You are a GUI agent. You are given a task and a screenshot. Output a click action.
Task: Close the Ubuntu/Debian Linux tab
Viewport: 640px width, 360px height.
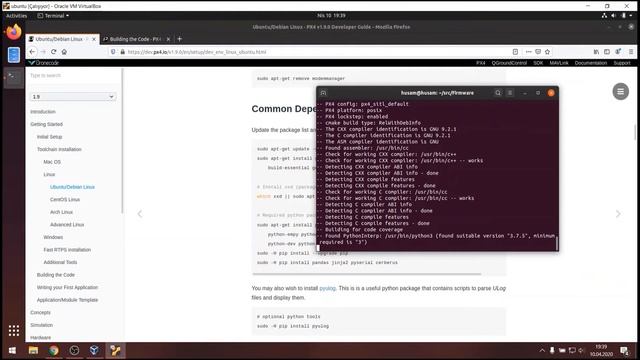[94, 39]
